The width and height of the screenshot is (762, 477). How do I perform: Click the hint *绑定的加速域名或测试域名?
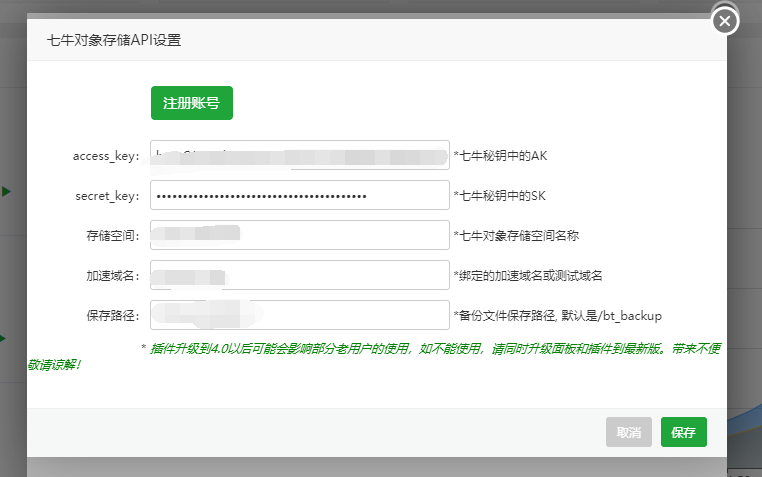point(528,276)
